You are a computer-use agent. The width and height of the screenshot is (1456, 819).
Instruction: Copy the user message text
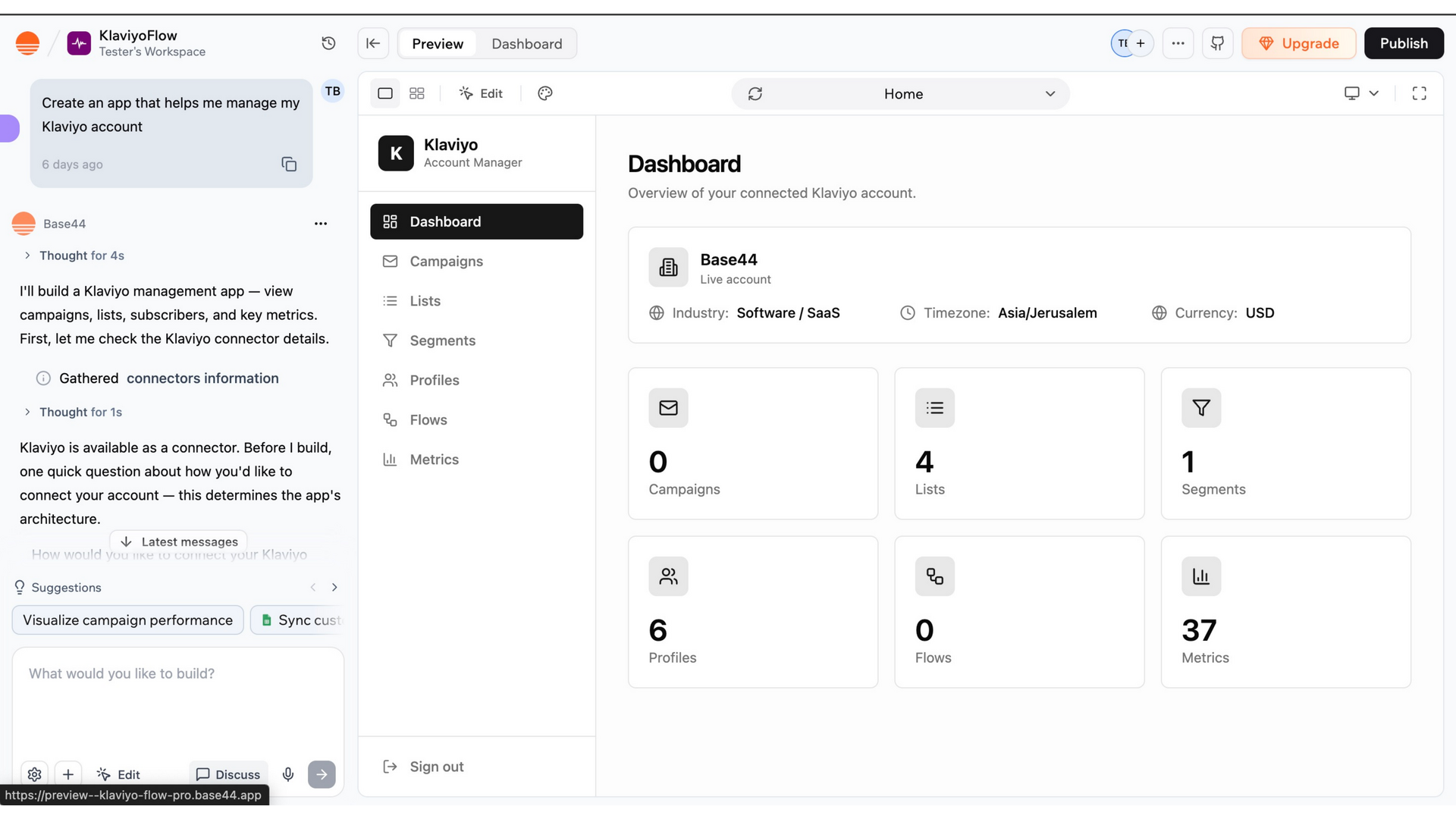tap(289, 165)
